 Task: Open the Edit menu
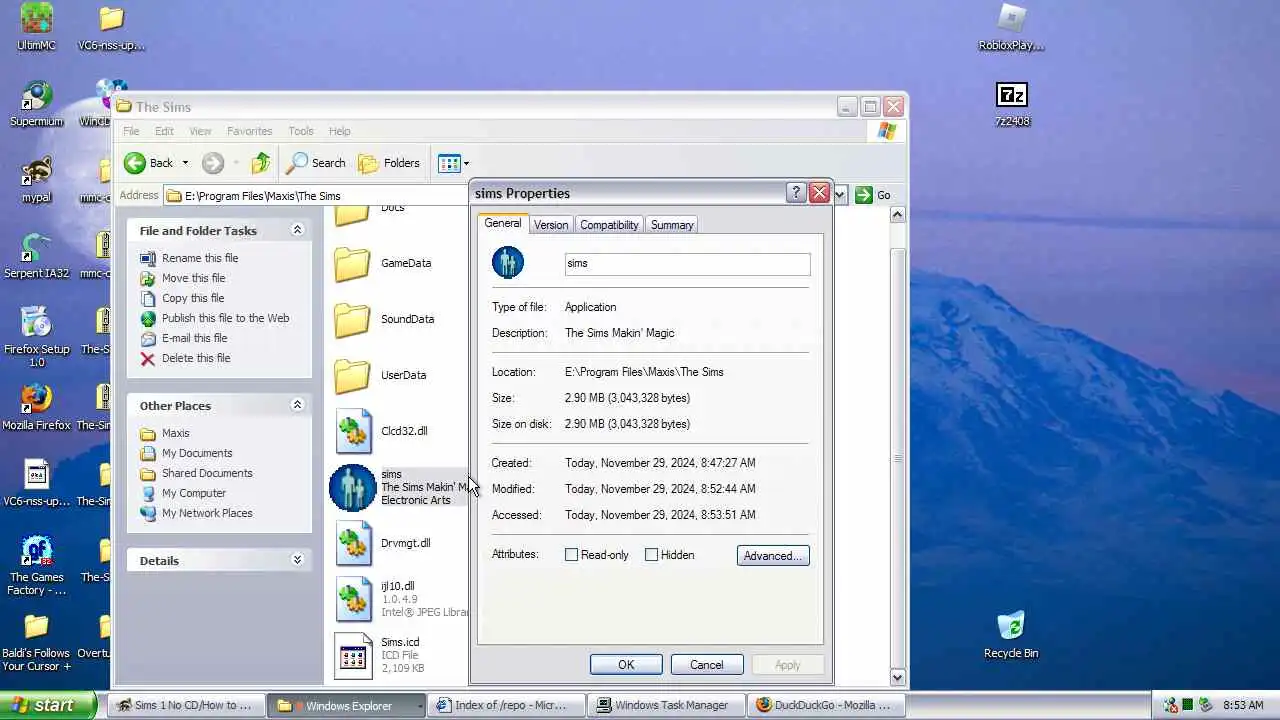point(164,131)
